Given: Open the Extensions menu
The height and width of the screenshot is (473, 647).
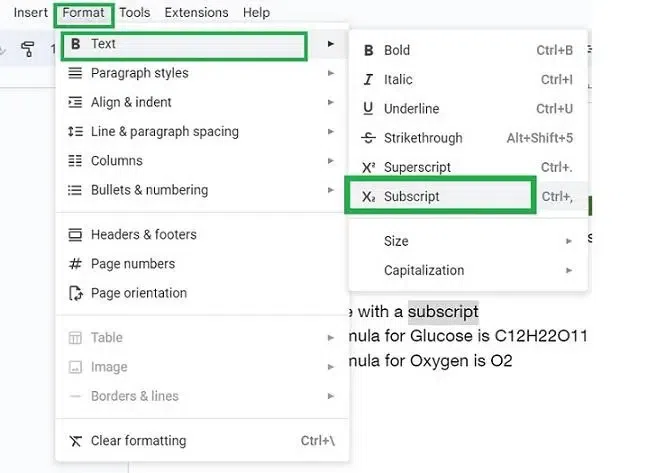Looking at the screenshot, I should click(x=196, y=13).
